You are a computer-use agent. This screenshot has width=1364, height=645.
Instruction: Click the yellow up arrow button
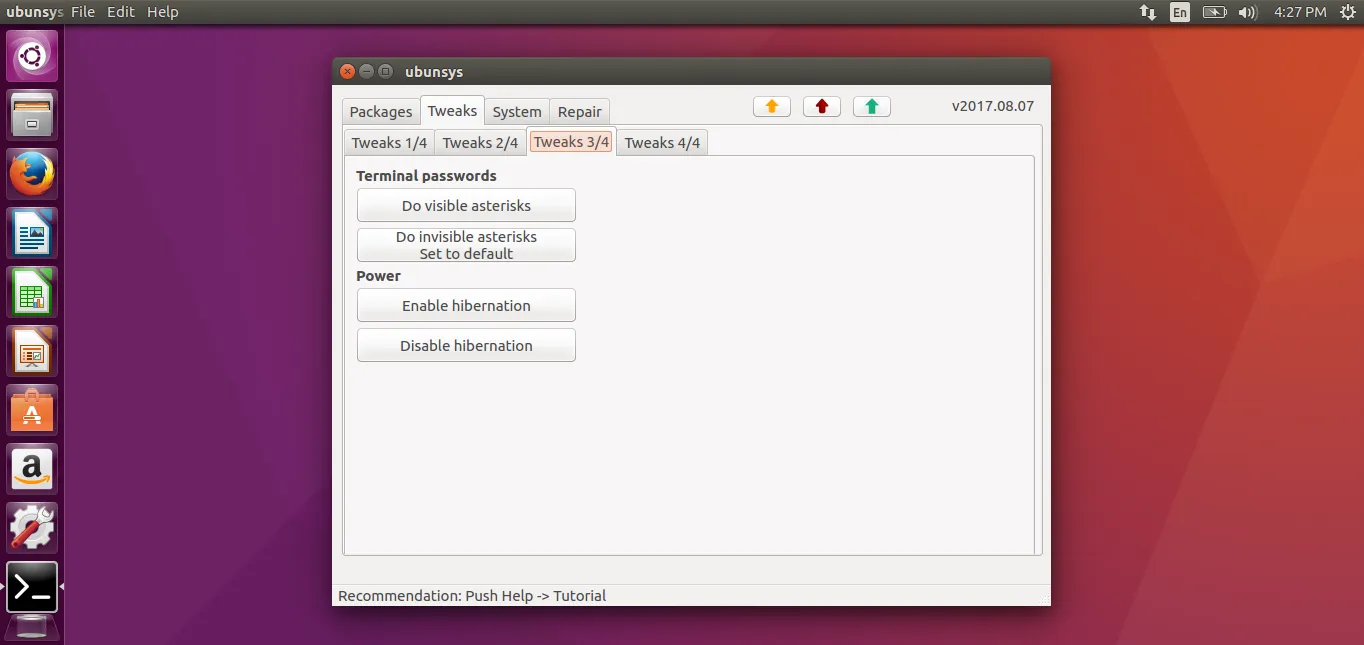click(771, 107)
